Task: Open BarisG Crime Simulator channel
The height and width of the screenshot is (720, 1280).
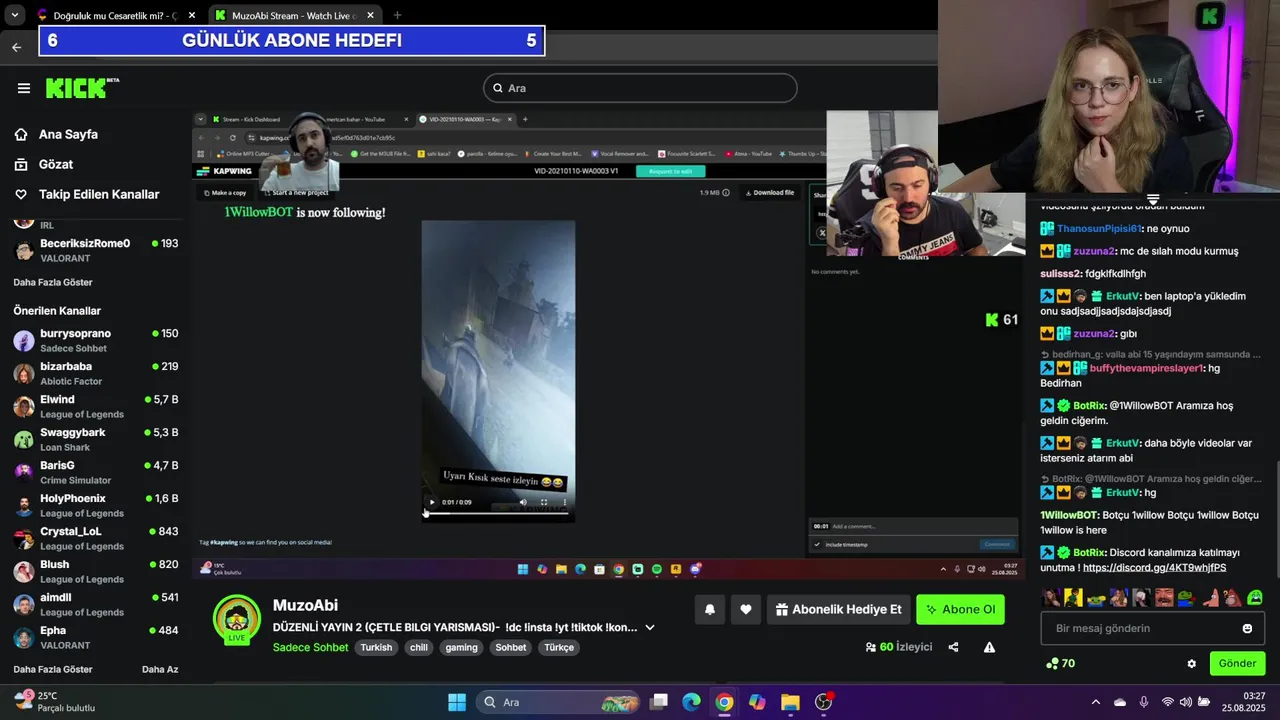Action: [x=95, y=472]
